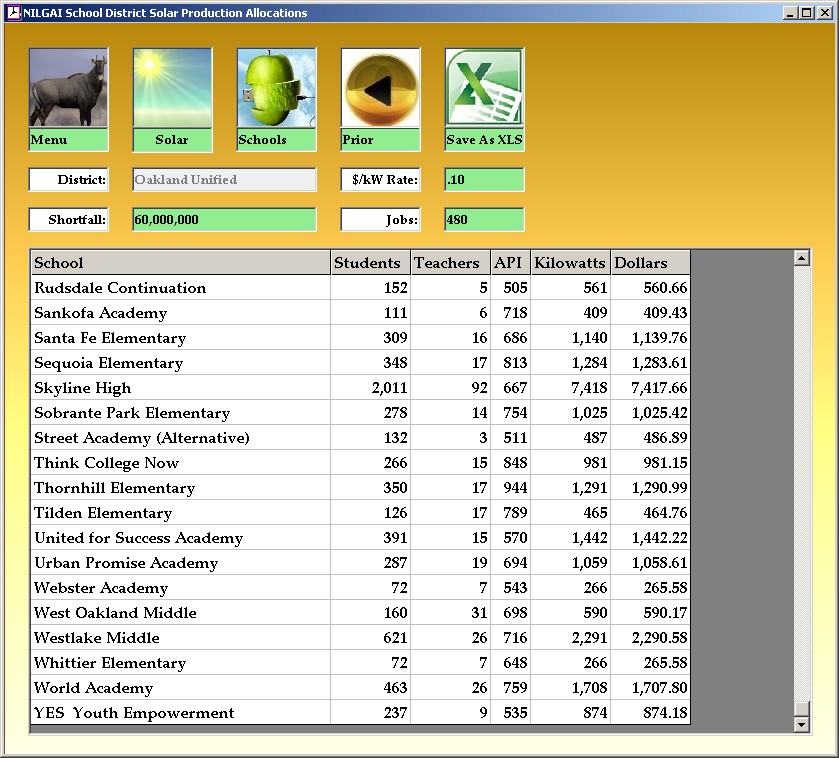Click the vertical scrollbar thumb
Viewport: 839px width, 758px height.
click(801, 709)
